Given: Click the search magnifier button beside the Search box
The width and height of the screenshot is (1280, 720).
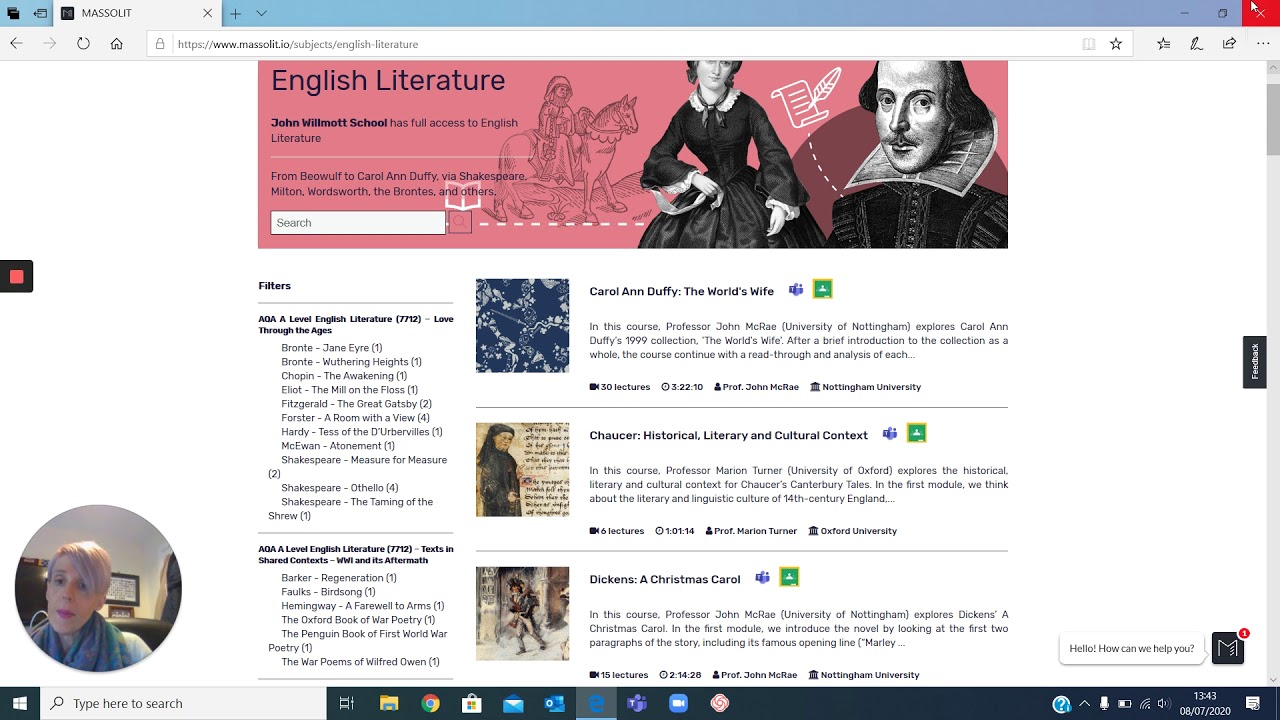Looking at the screenshot, I should [459, 222].
